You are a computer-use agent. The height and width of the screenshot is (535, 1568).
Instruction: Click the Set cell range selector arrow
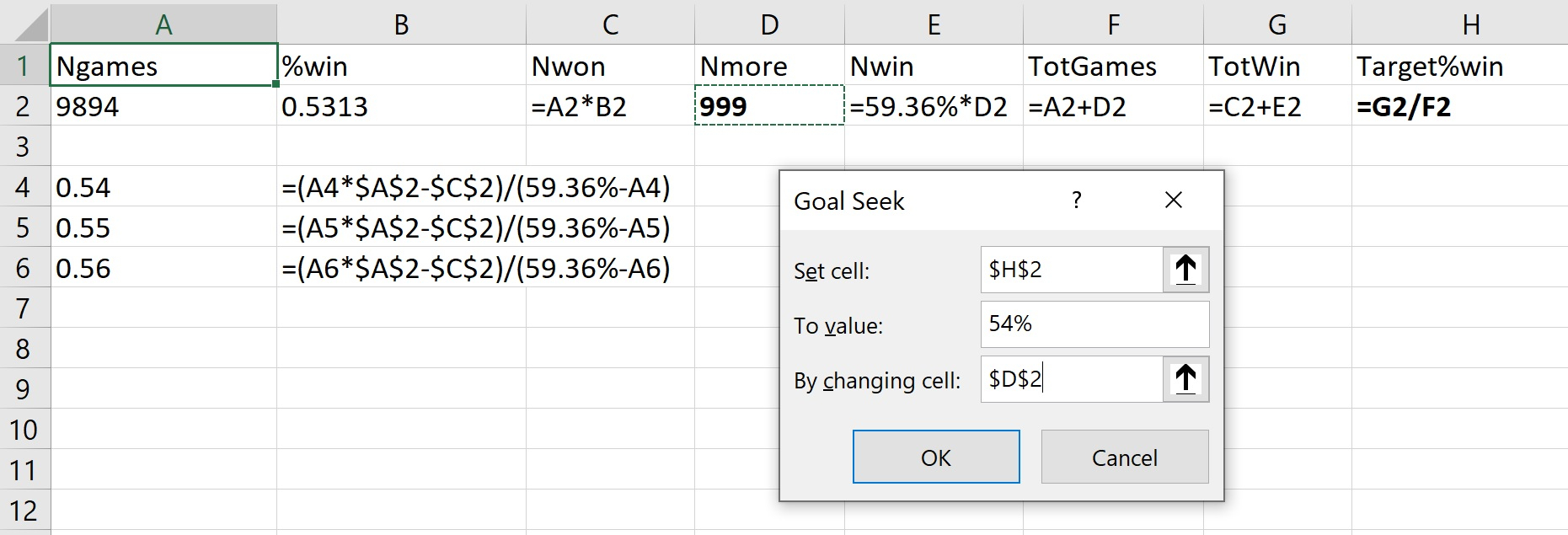1185,270
